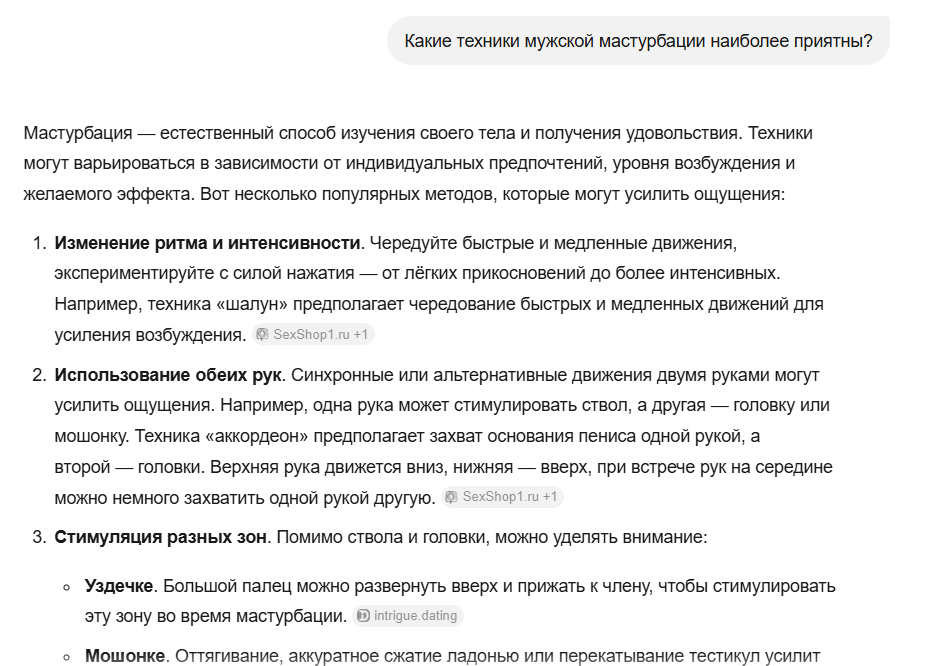Click list number 1 marker

(x=39, y=243)
